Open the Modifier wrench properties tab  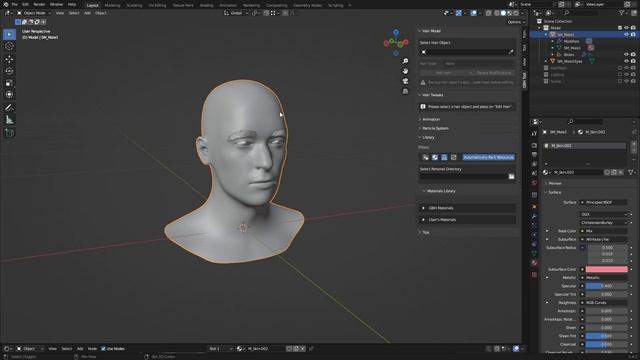(x=534, y=216)
